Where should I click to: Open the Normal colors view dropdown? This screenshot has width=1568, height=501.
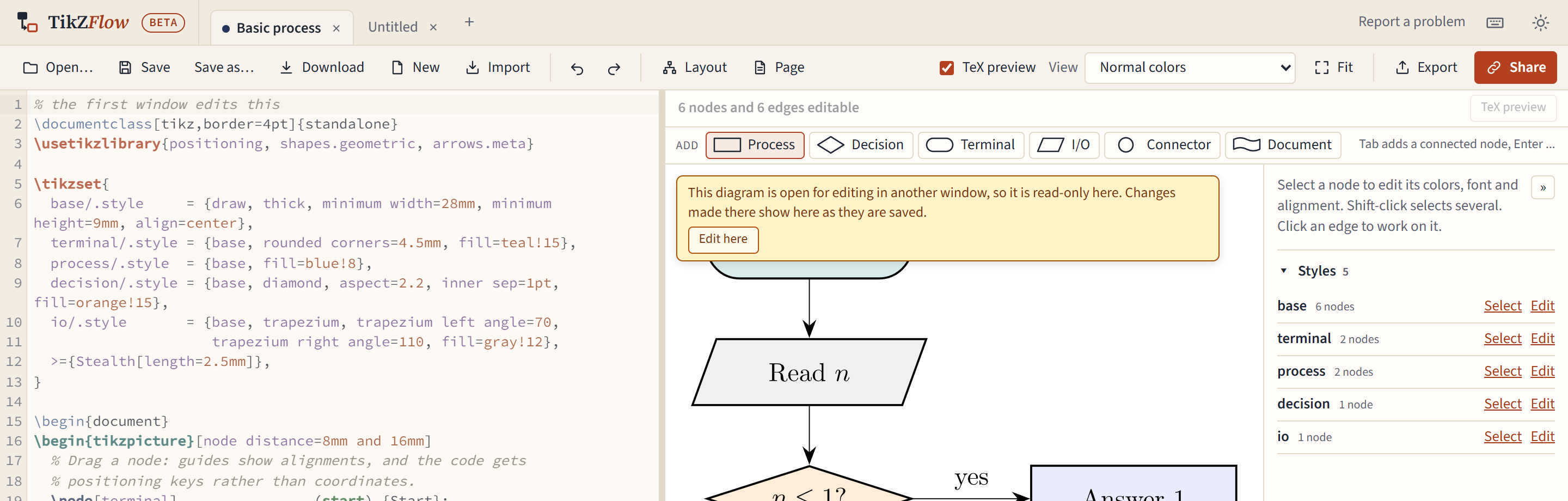1190,68
